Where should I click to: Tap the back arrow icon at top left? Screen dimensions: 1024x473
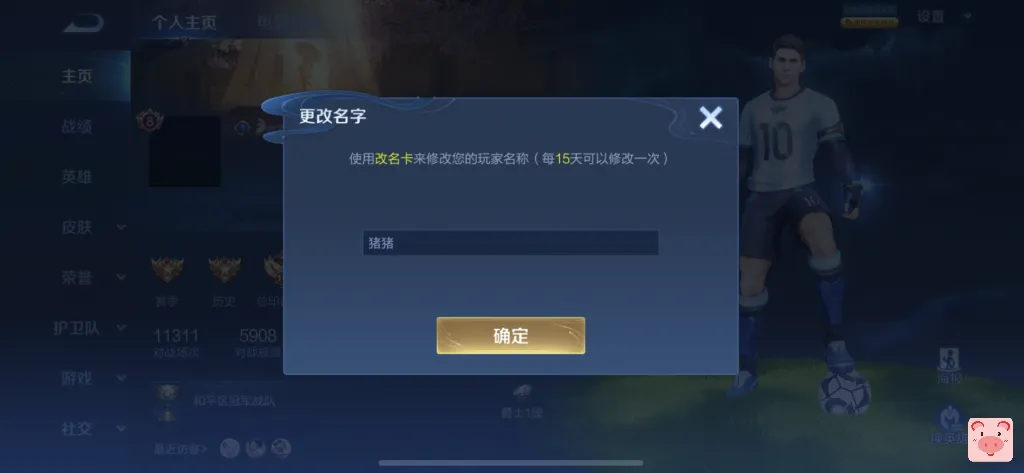click(x=84, y=24)
